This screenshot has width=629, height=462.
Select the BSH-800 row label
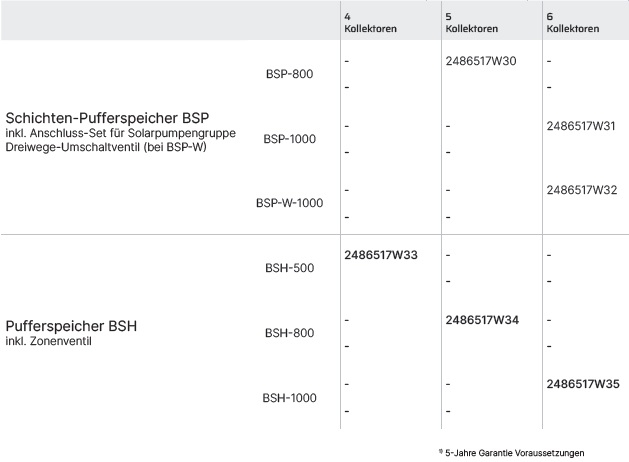(290, 332)
